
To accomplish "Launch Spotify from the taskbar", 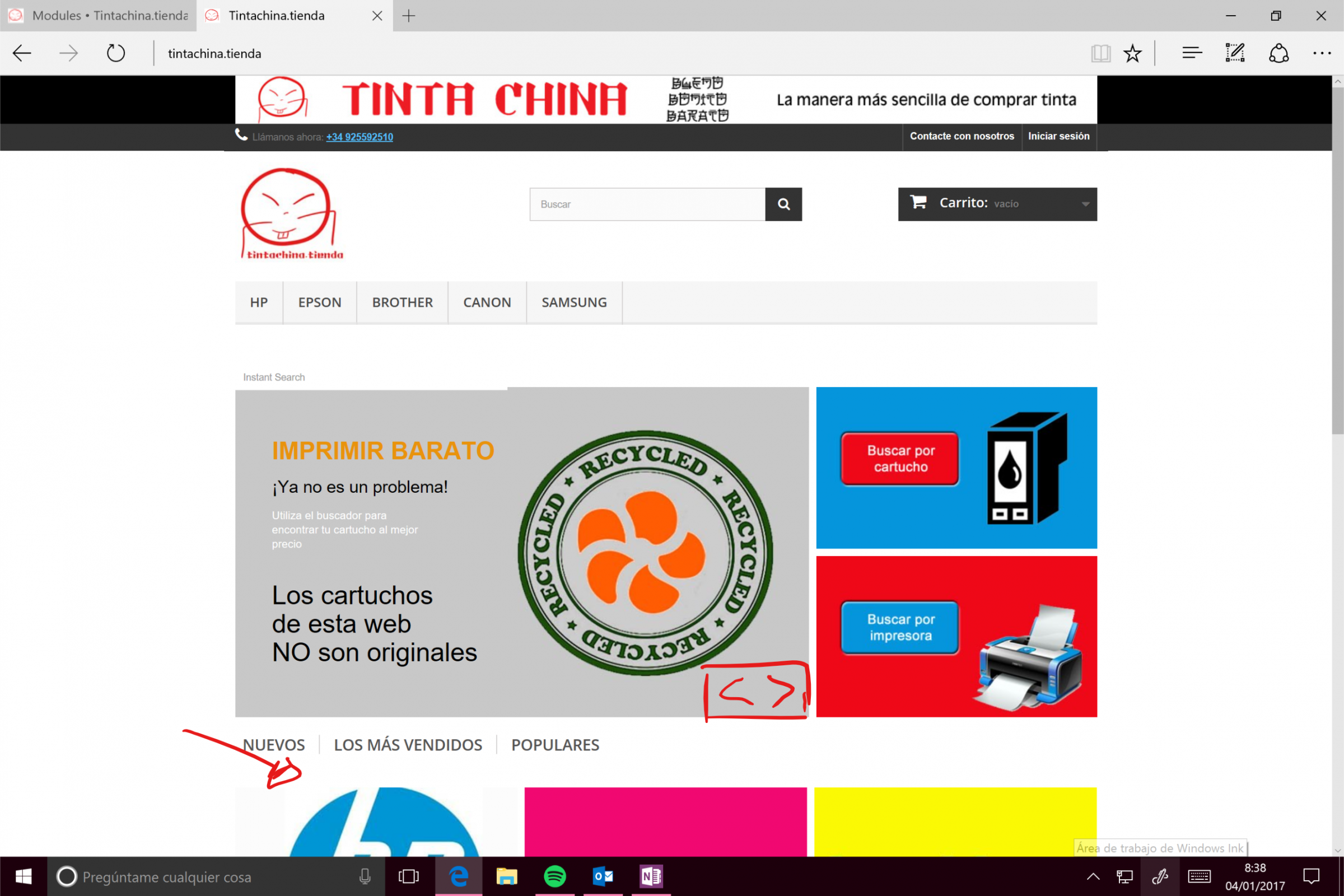I will [x=554, y=876].
